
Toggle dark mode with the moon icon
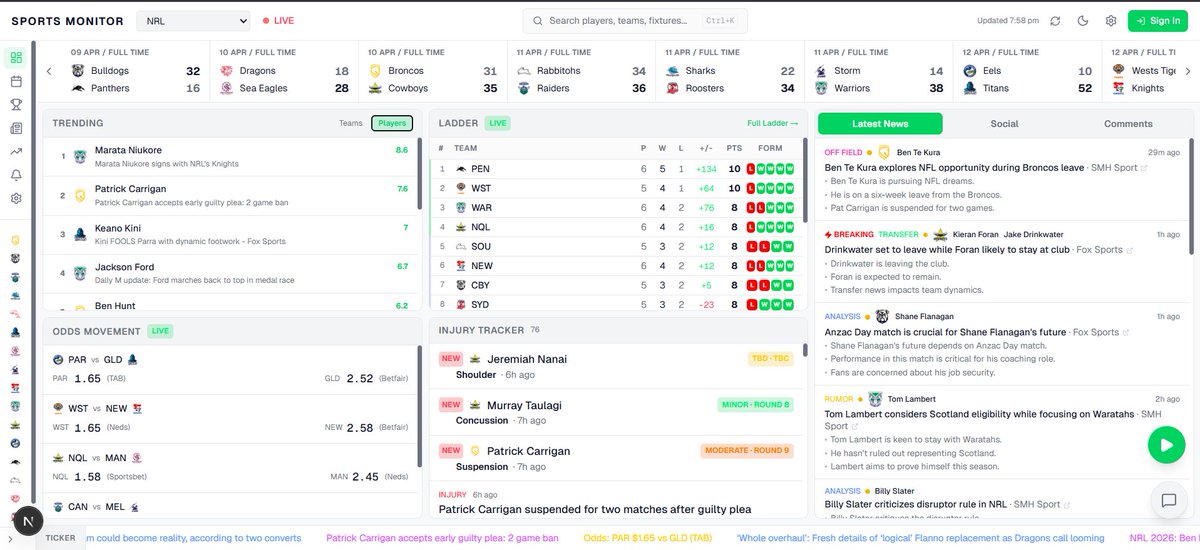pyautogui.click(x=1083, y=20)
